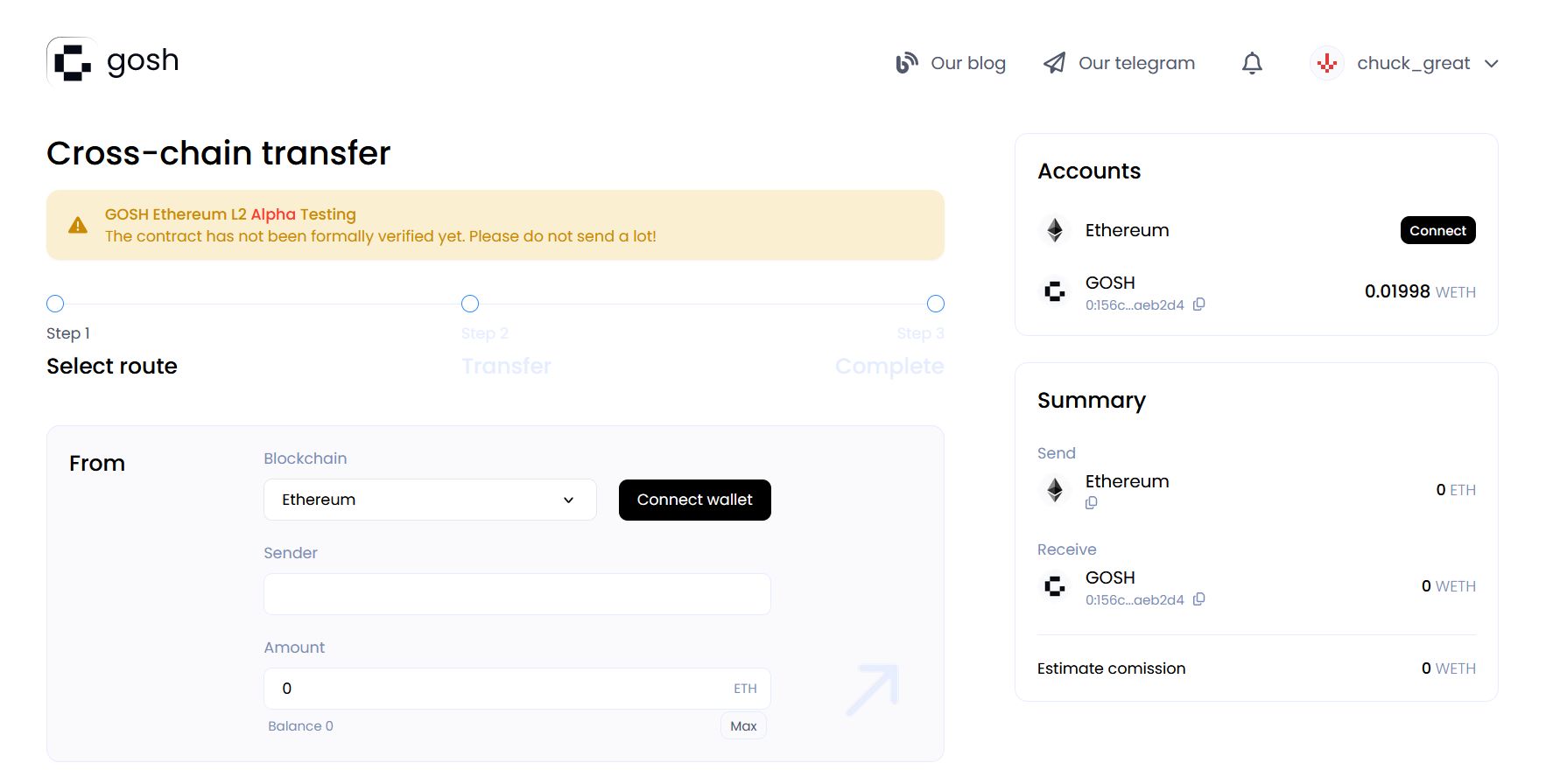Copy GOSH receive address in Summary
The height and width of the screenshot is (784, 1553).
[x=1199, y=599]
